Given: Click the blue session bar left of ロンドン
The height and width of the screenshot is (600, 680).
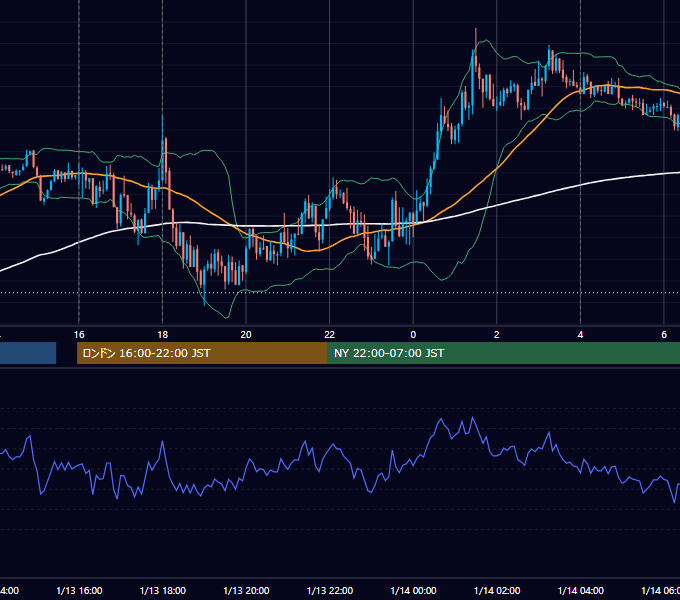Looking at the screenshot, I should click(x=28, y=353).
